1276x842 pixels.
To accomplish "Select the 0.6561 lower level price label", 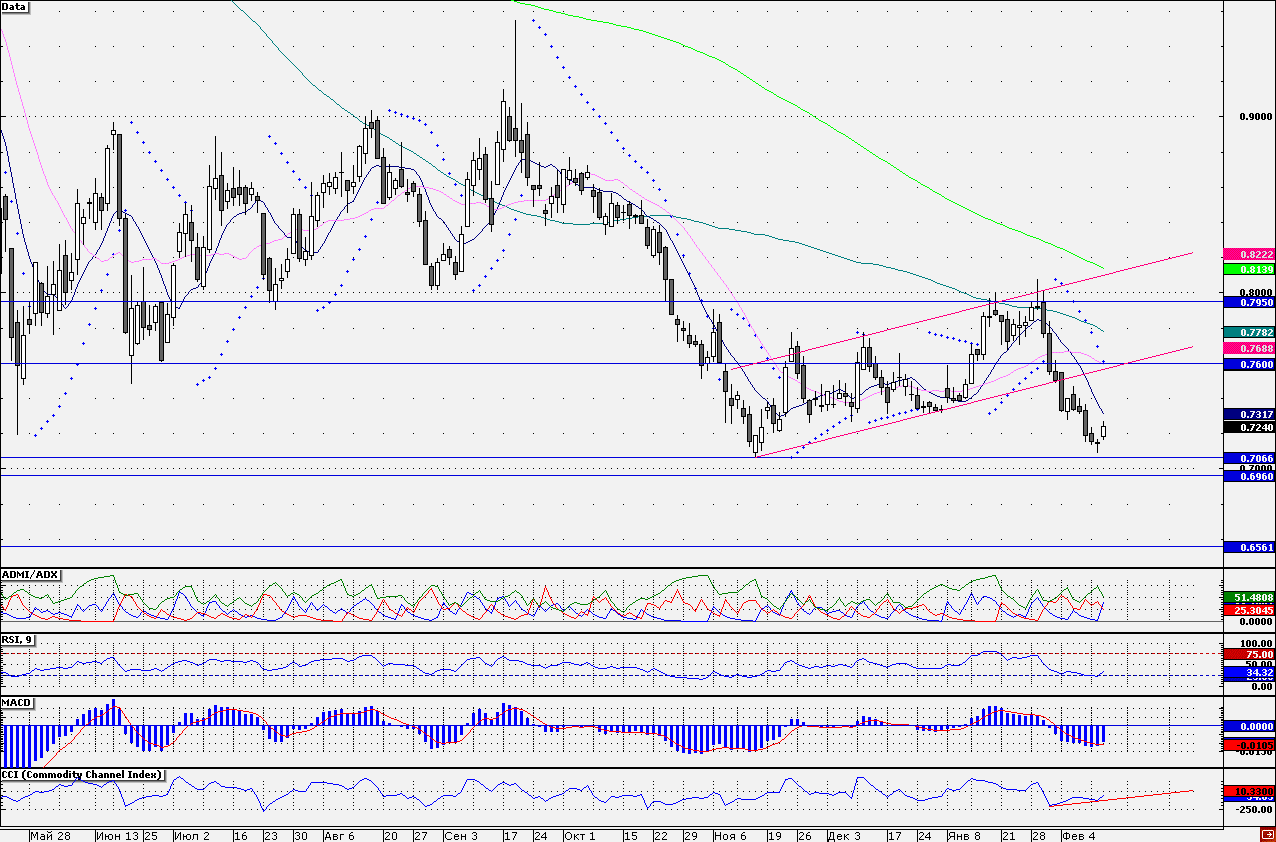I will pyautogui.click(x=1248, y=547).
